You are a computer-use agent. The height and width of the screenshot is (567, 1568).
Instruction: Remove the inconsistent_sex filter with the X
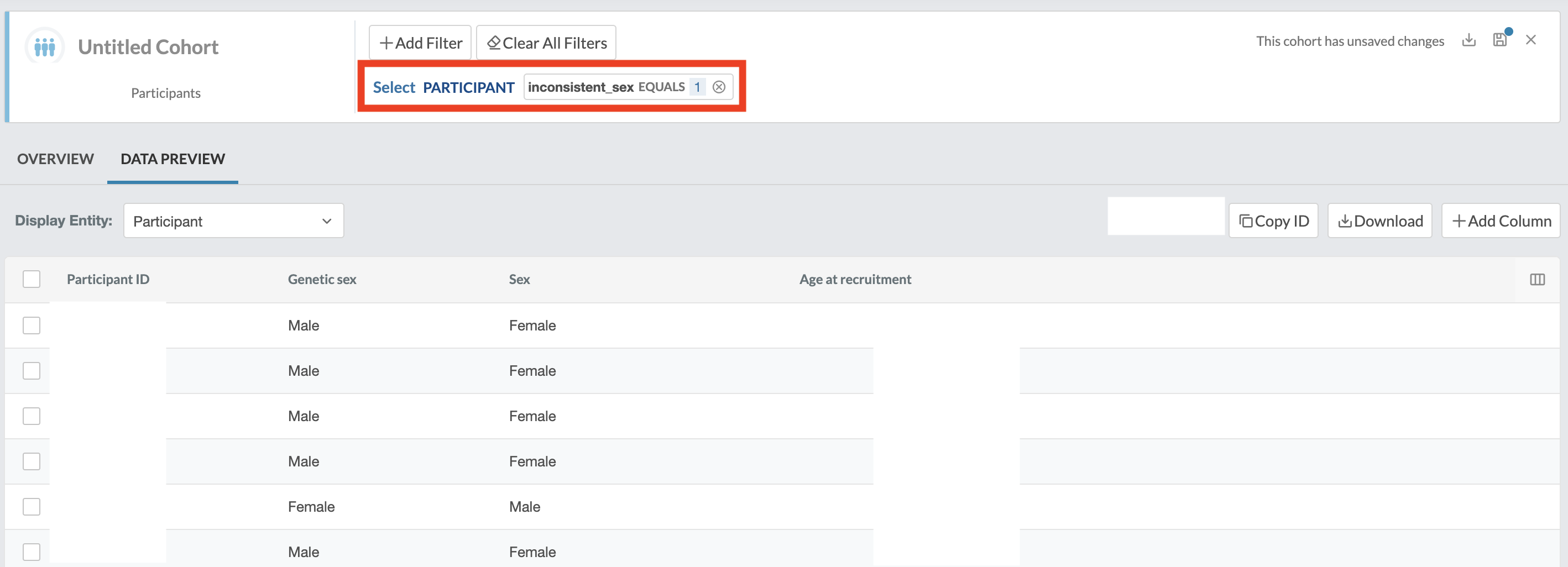point(719,87)
